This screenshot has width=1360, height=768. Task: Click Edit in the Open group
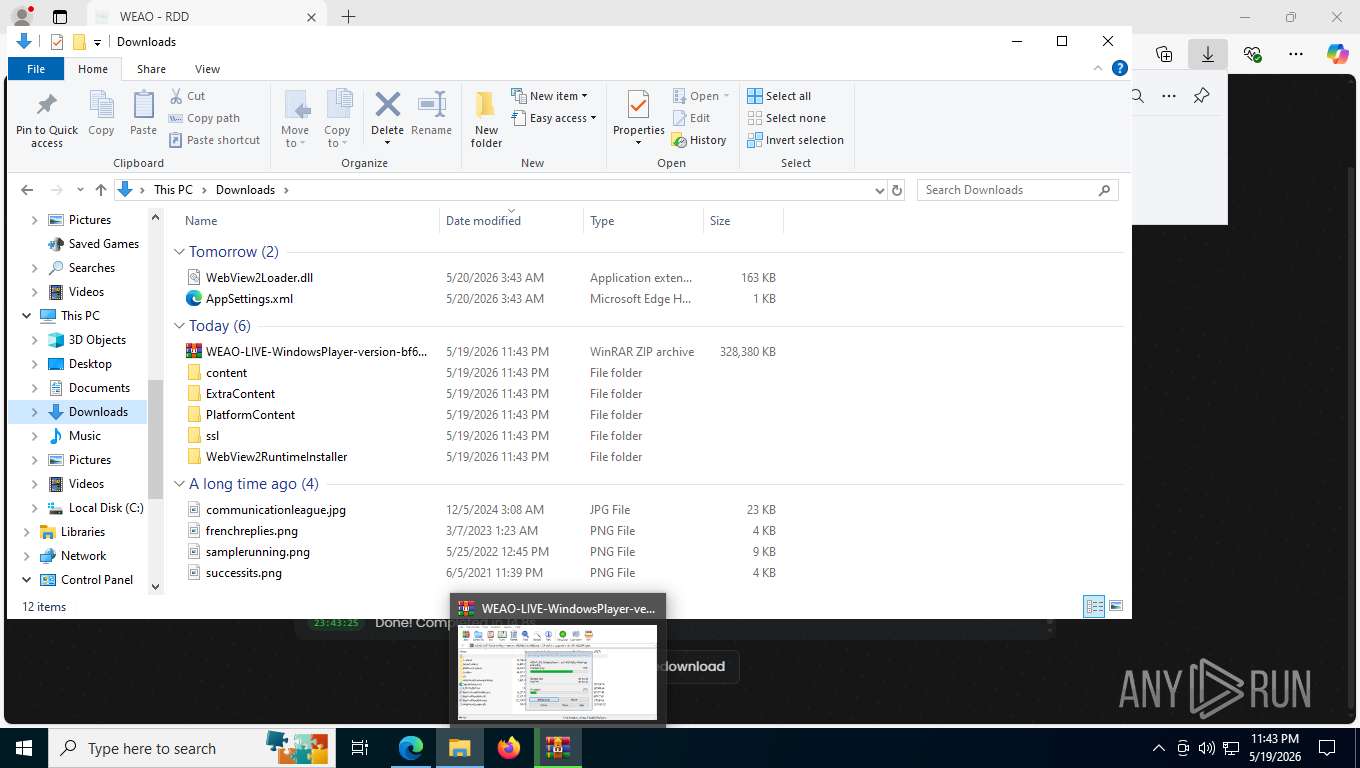(x=690, y=118)
